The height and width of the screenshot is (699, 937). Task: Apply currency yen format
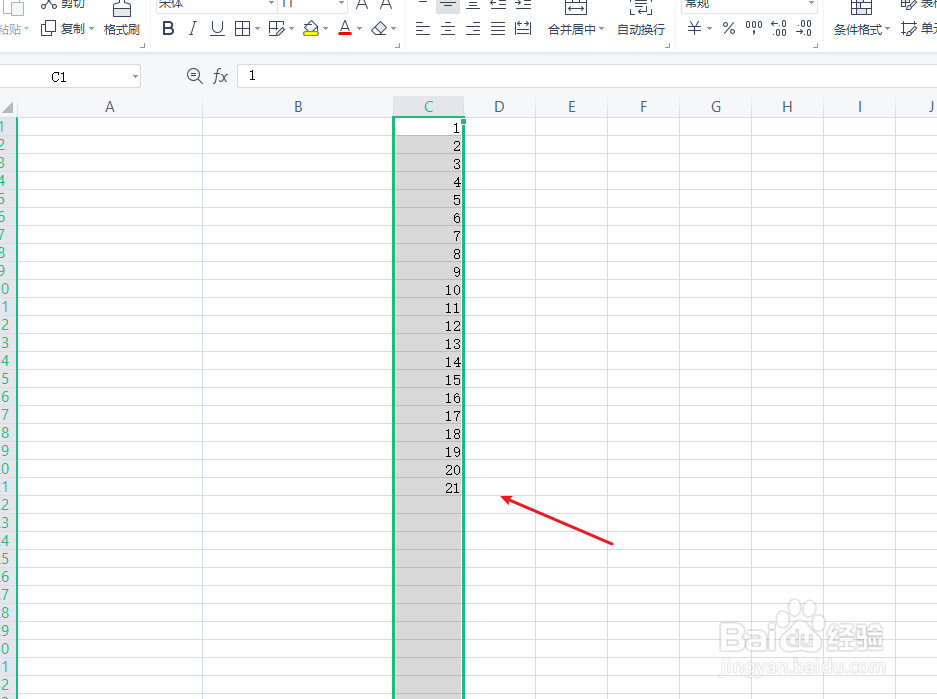click(x=694, y=29)
